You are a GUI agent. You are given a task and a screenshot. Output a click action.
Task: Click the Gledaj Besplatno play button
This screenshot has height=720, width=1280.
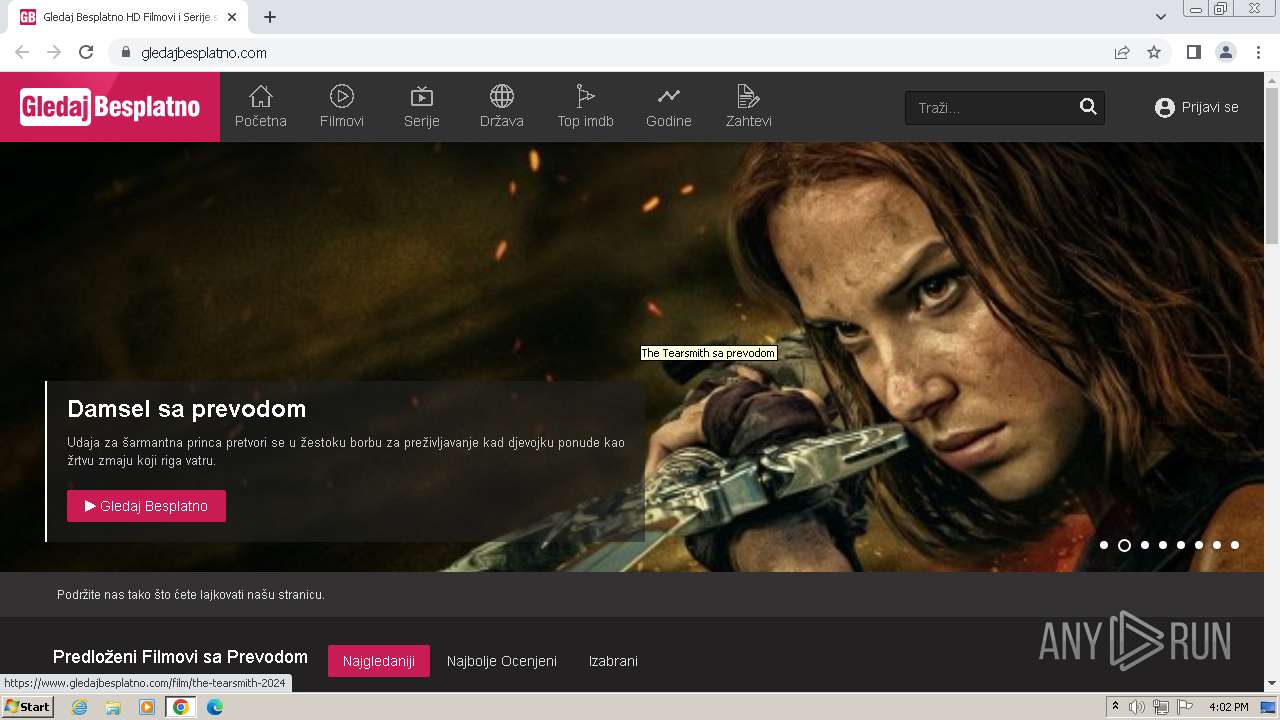[x=146, y=506]
